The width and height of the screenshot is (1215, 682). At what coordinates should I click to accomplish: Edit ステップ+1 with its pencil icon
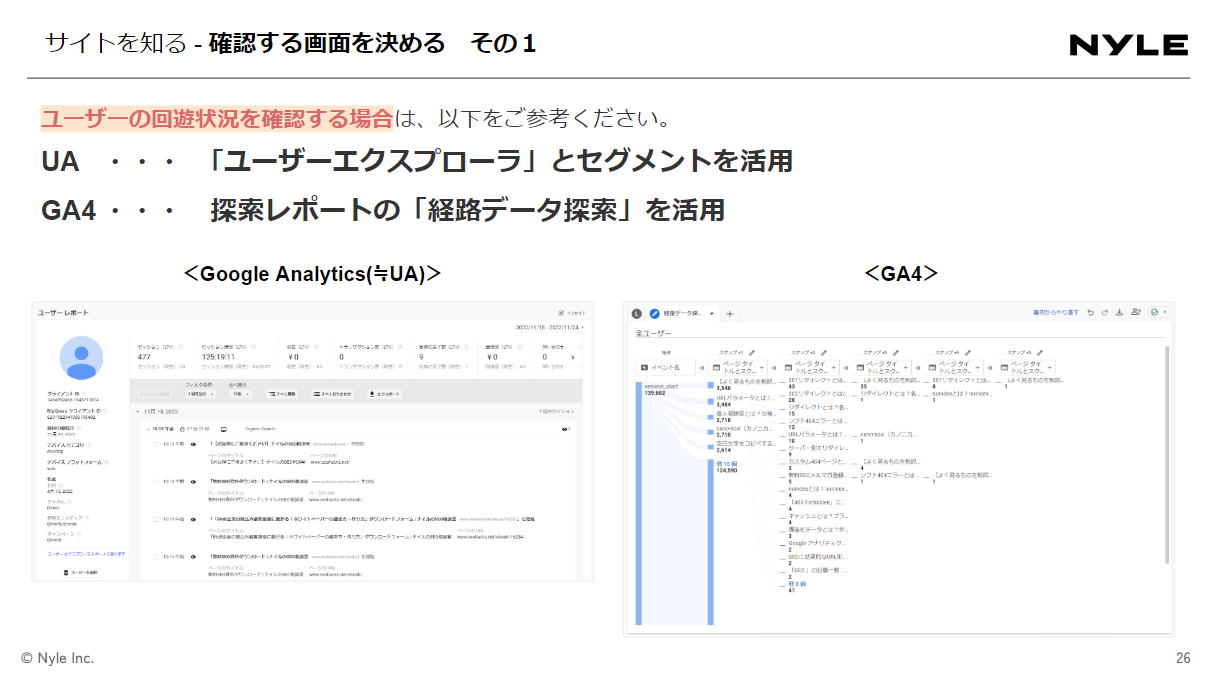pos(752,353)
